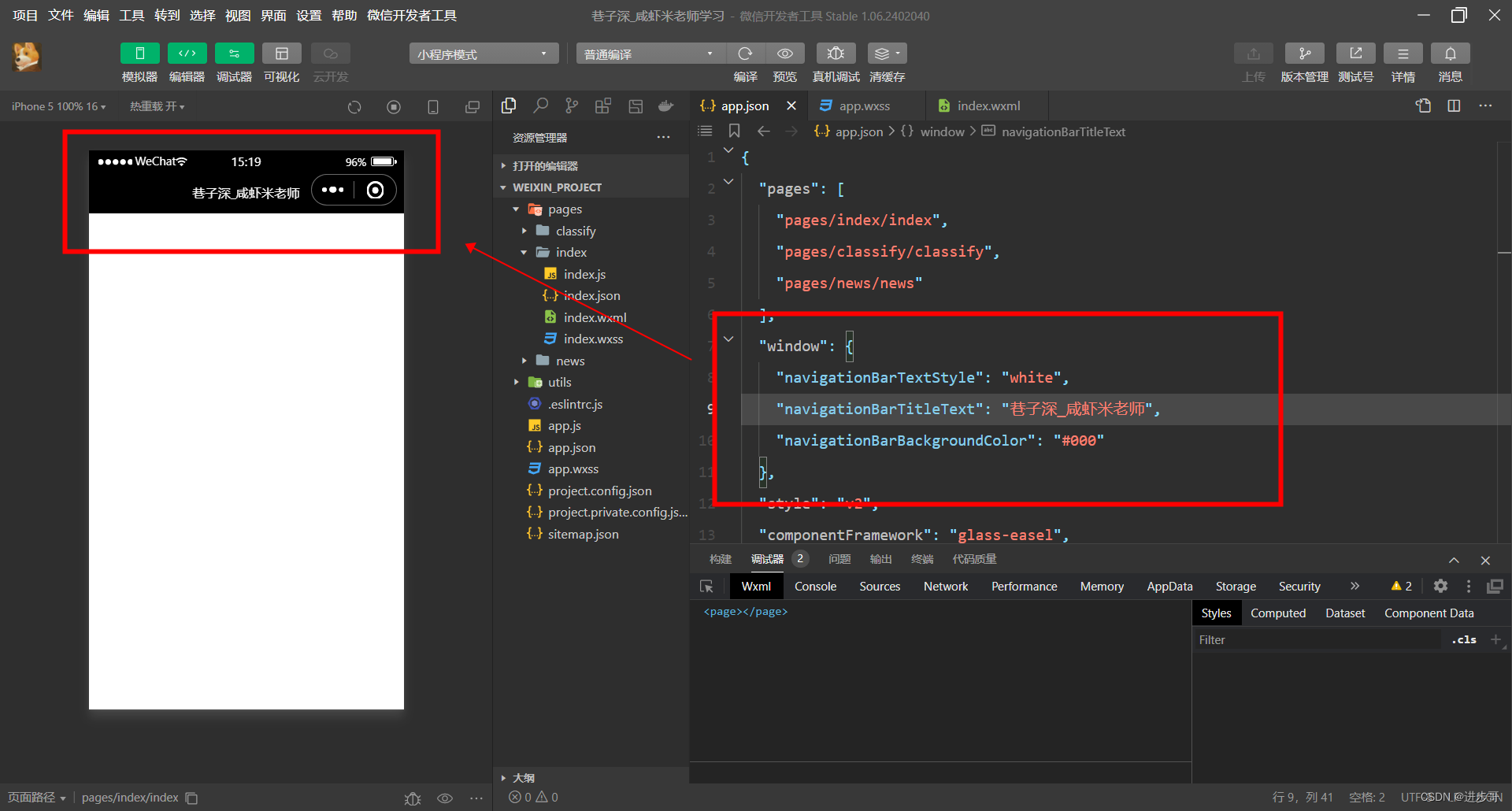Open the search icon in sidebar
The width and height of the screenshot is (1512, 811).
[540, 106]
